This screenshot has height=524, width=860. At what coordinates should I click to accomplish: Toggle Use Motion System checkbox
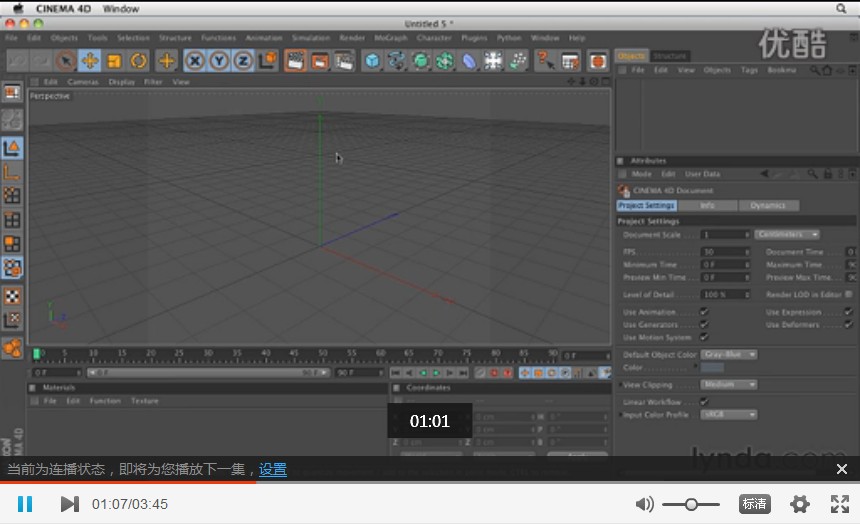pyautogui.click(x=704, y=337)
